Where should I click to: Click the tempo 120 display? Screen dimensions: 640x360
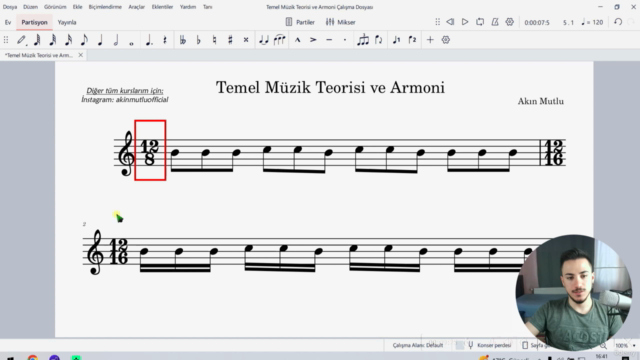592,22
